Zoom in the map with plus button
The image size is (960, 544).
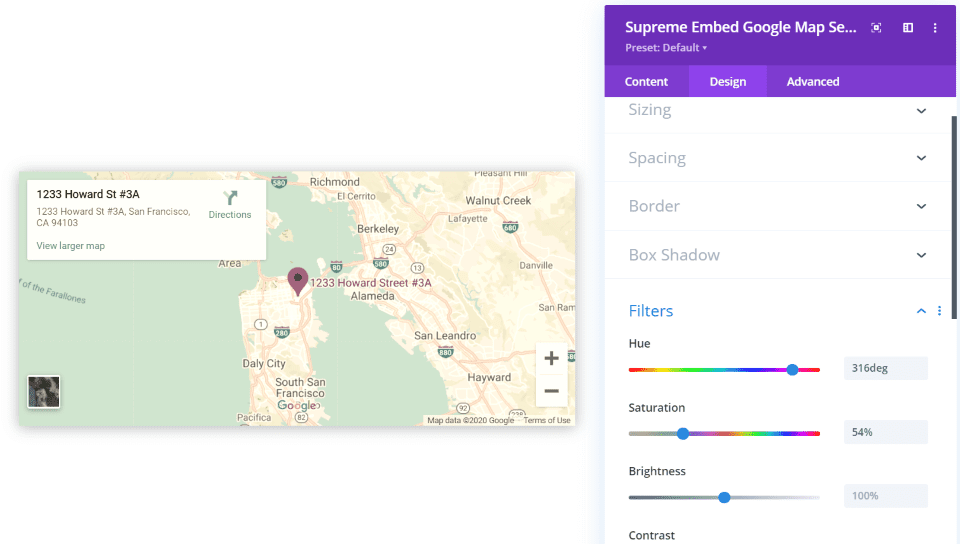point(551,359)
